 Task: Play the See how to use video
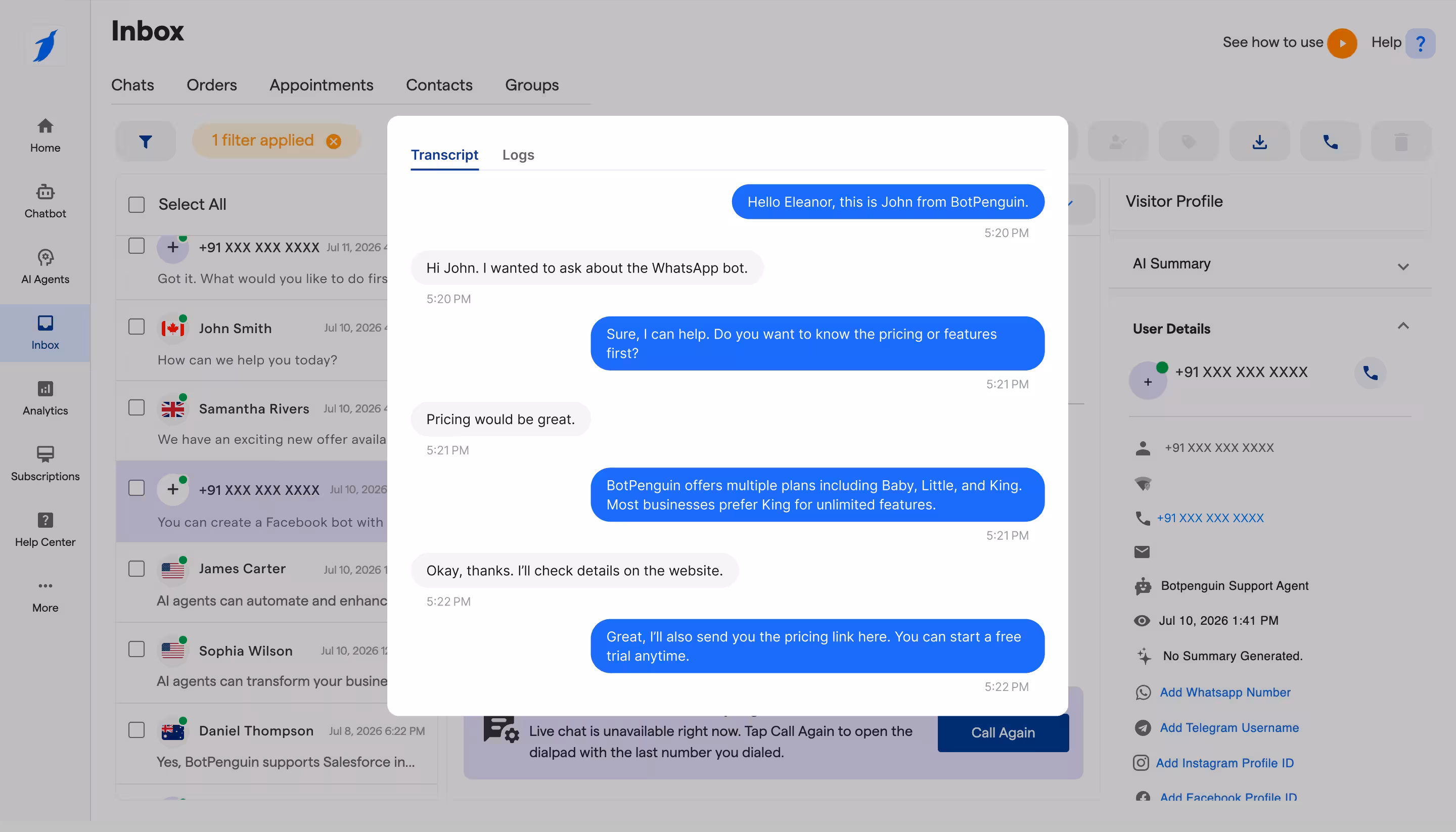tap(1342, 43)
